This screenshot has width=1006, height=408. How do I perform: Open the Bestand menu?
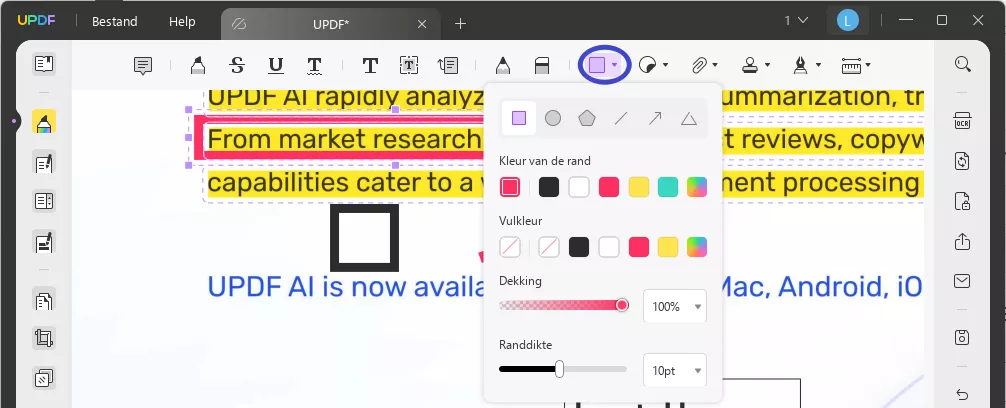point(115,22)
